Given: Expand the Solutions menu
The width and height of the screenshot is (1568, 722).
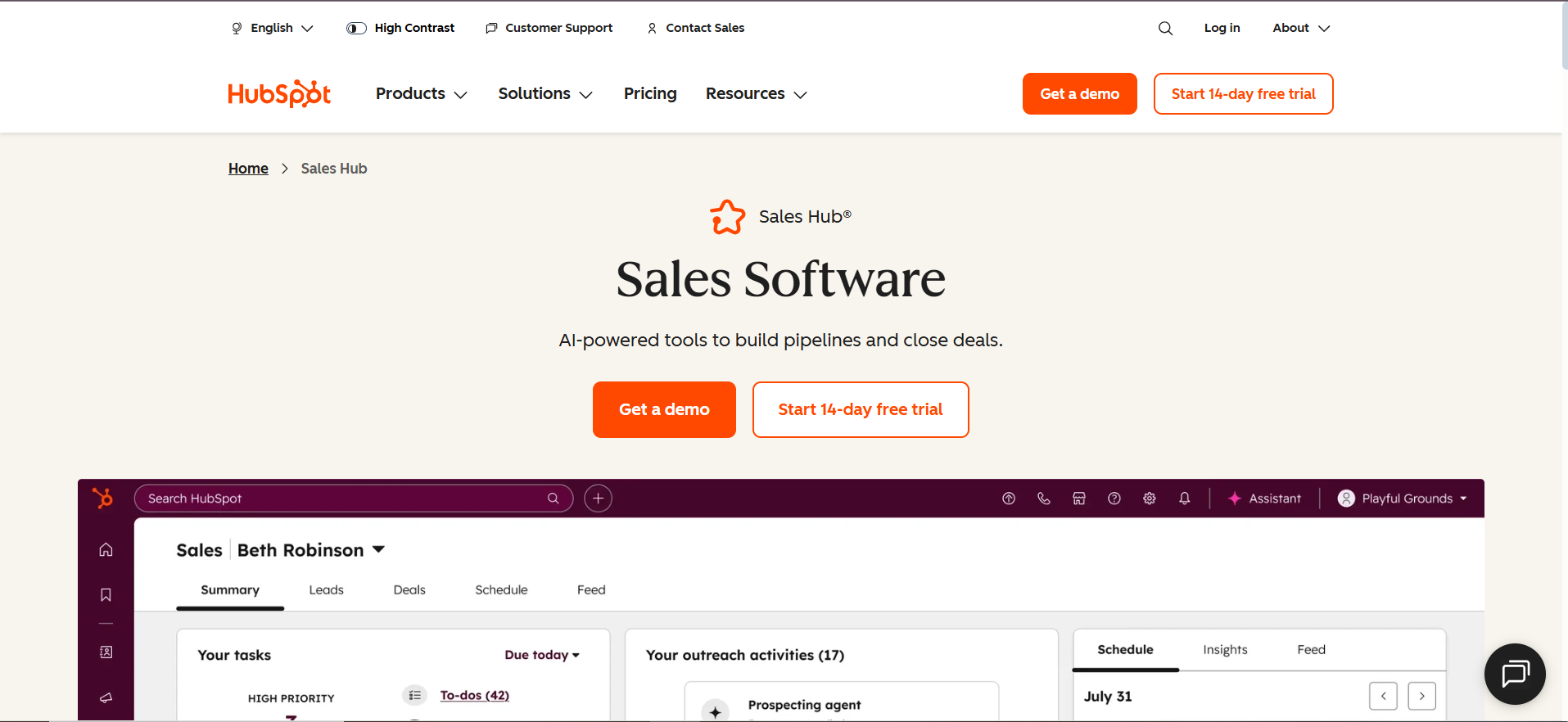Looking at the screenshot, I should [x=545, y=94].
